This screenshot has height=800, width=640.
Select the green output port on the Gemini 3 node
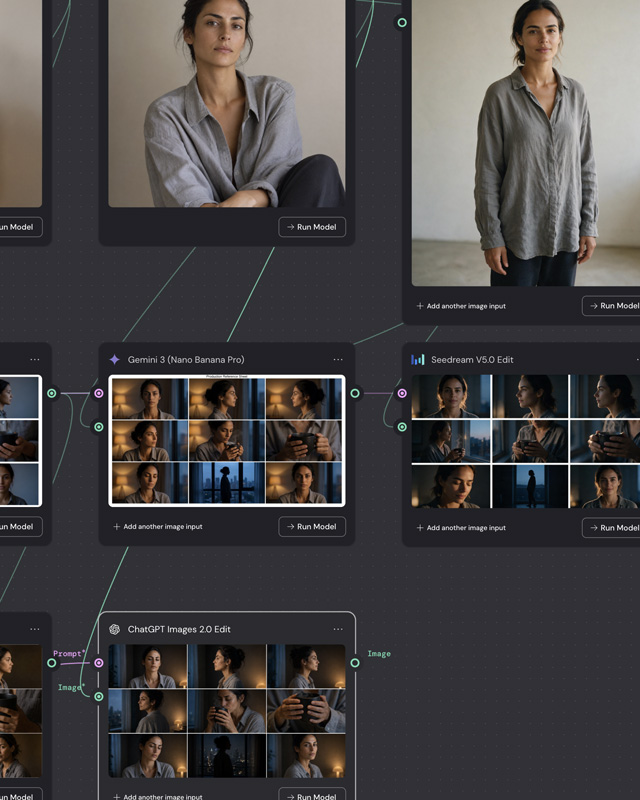[355, 393]
